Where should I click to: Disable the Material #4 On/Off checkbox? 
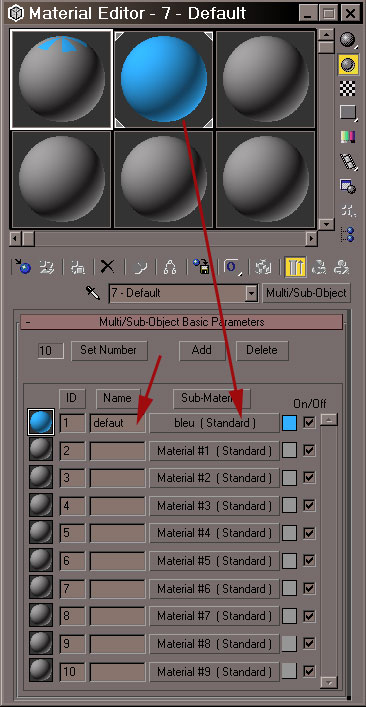[309, 533]
